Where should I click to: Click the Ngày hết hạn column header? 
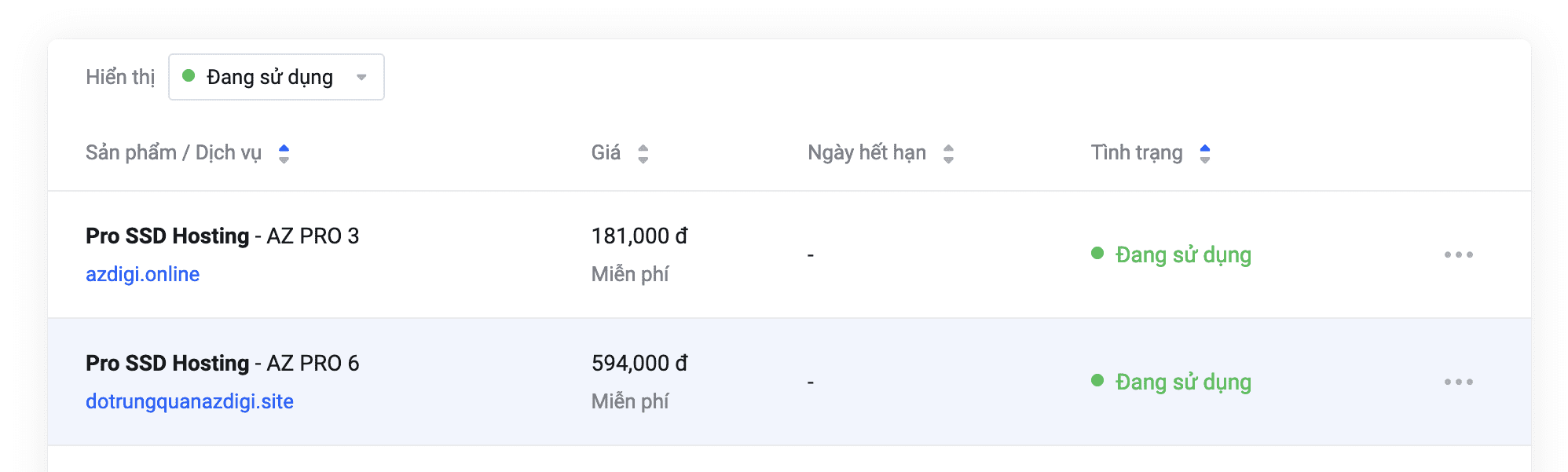[866, 152]
